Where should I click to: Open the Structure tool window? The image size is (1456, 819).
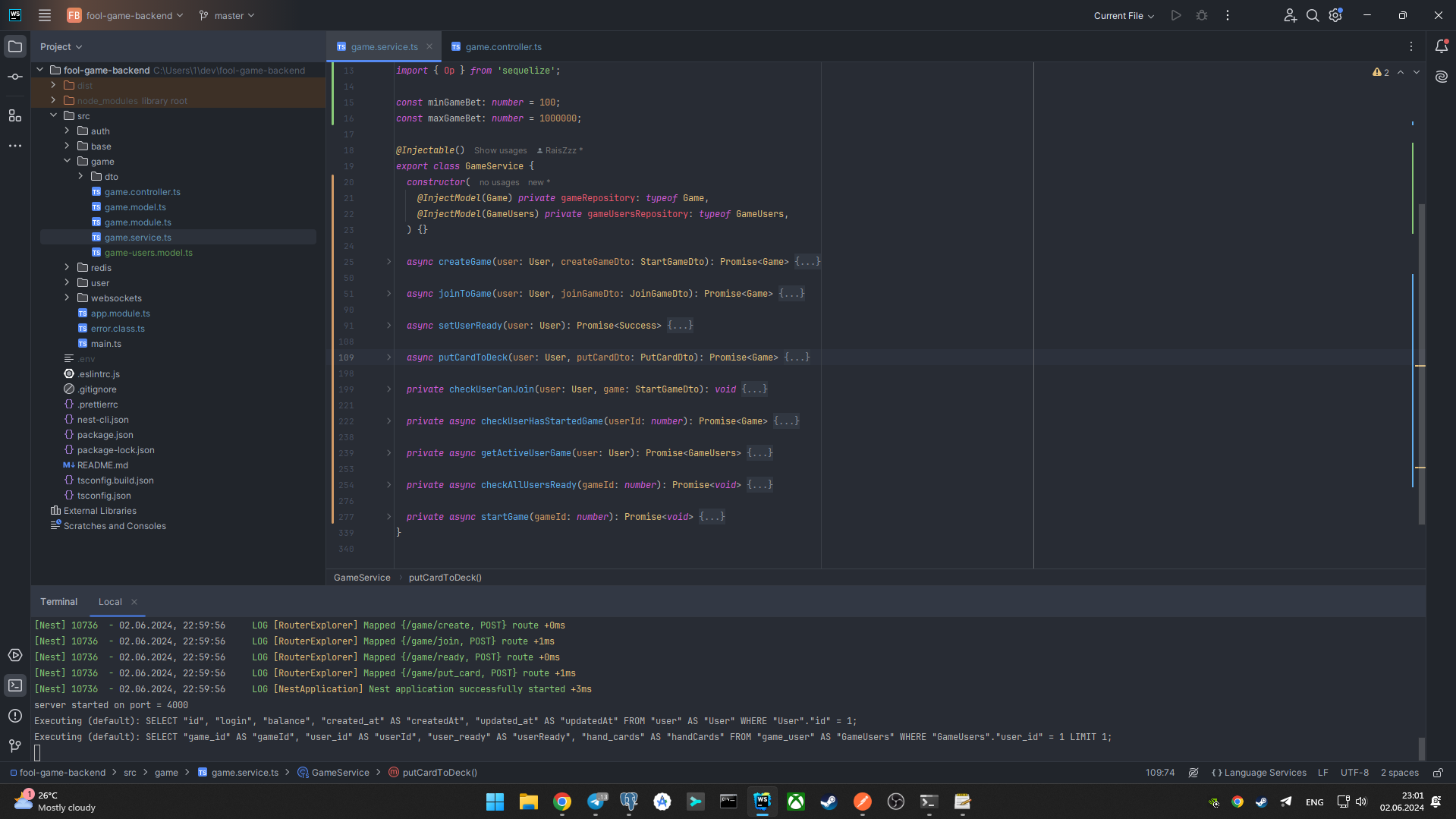[x=15, y=115]
